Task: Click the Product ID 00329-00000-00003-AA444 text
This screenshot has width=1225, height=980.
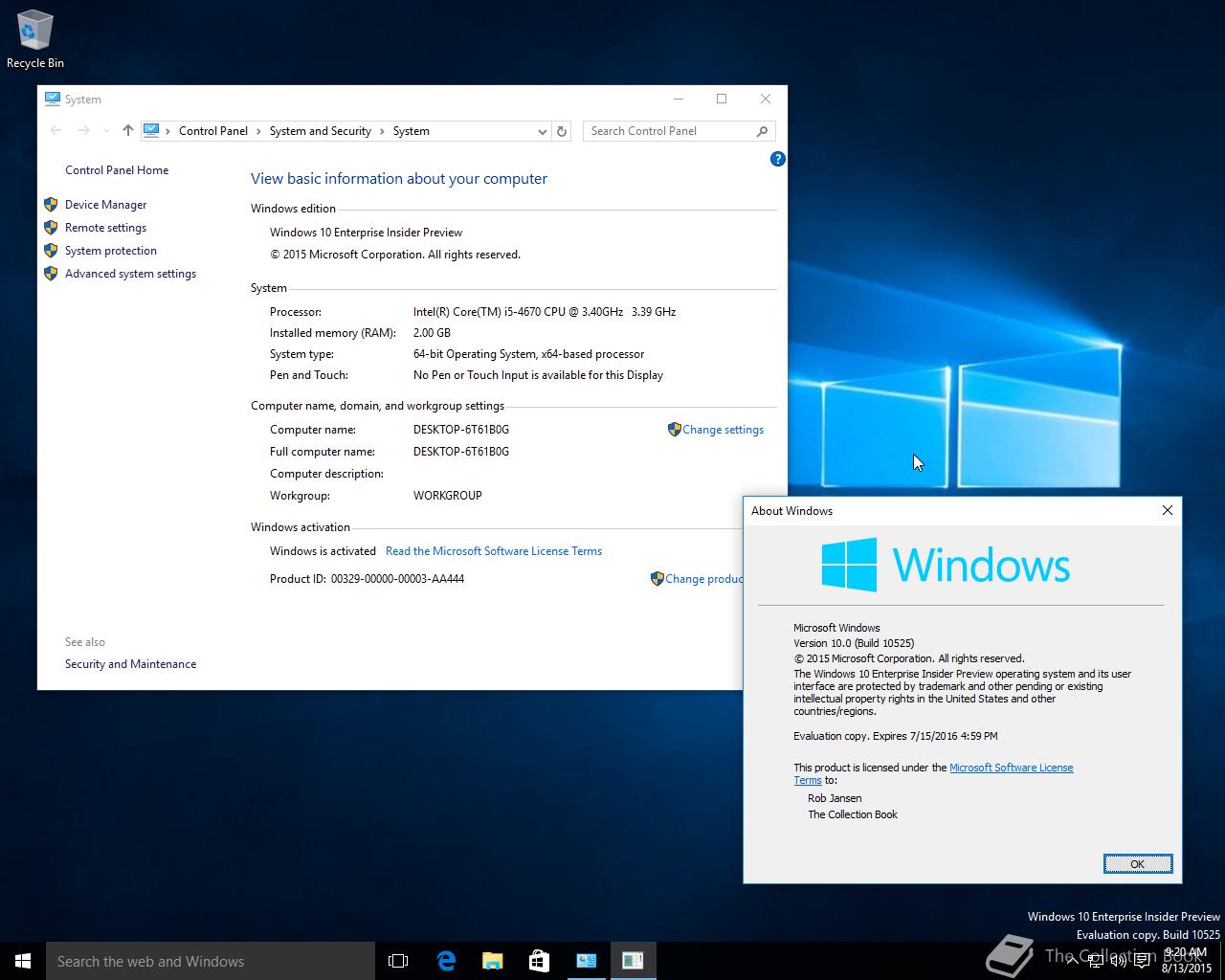Action: [367, 579]
